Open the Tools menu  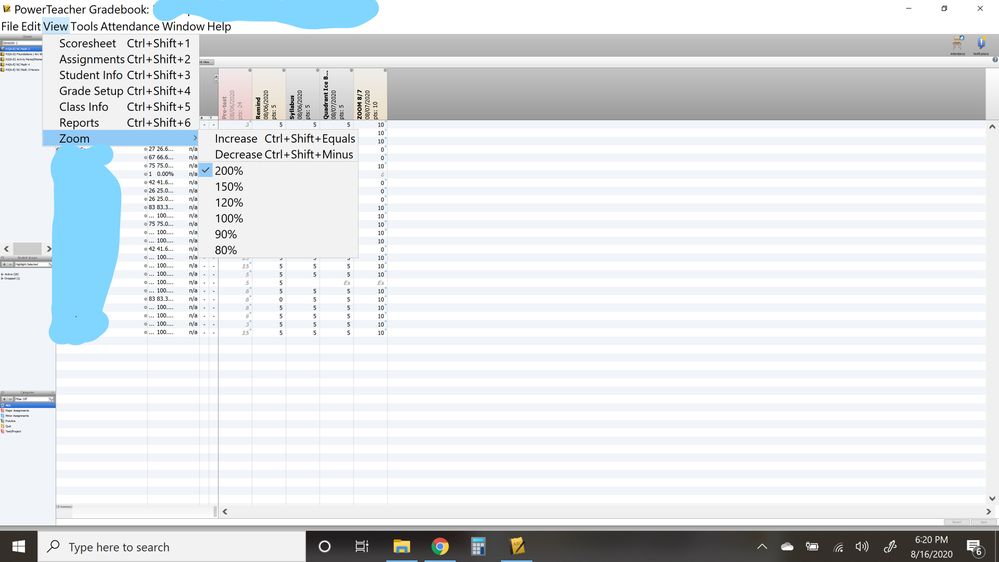pyautogui.click(x=84, y=26)
